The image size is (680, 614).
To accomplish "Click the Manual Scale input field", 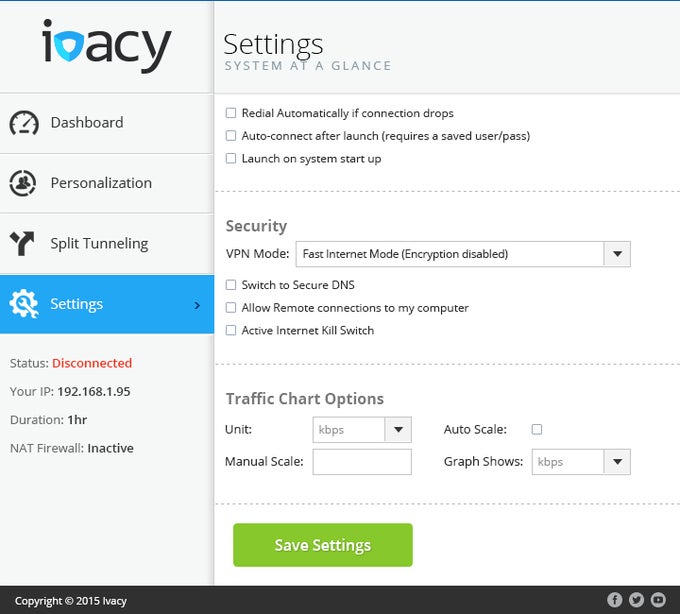I will [x=362, y=462].
